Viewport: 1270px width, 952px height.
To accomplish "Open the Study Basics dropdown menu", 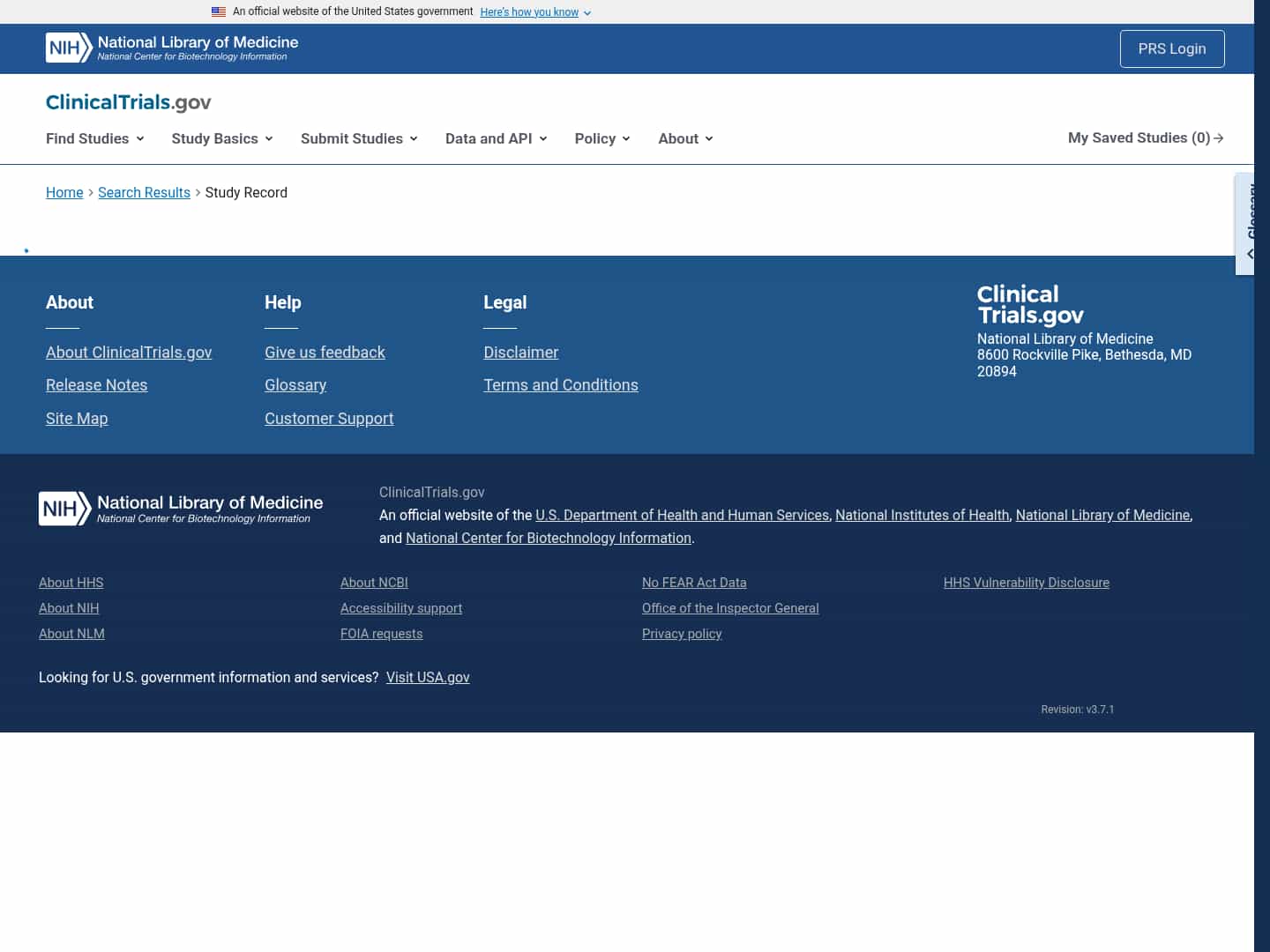I will [x=222, y=138].
